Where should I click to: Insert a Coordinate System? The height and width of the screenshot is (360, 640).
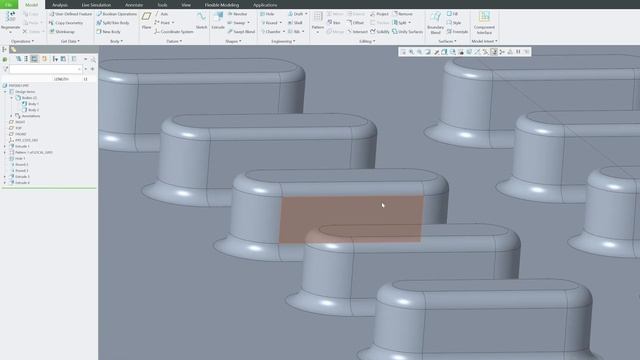[173, 31]
